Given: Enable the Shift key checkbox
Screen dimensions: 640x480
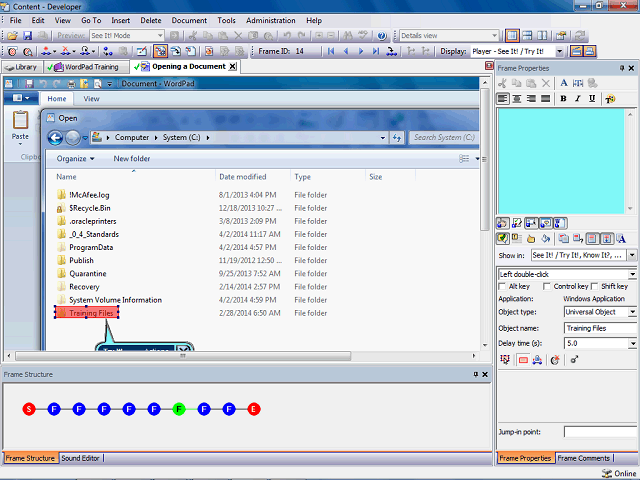Looking at the screenshot, I should click(595, 287).
